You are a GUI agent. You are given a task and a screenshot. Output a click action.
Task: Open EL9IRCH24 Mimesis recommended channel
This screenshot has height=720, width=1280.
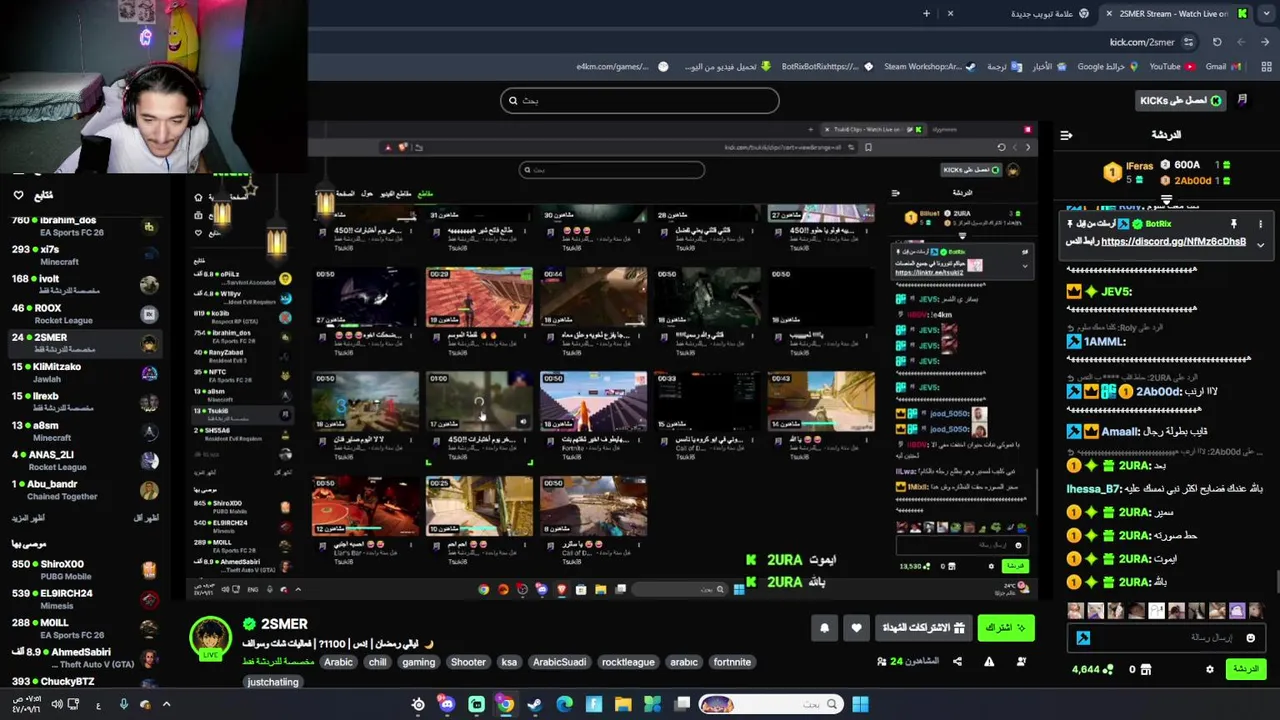pyautogui.click(x=83, y=599)
